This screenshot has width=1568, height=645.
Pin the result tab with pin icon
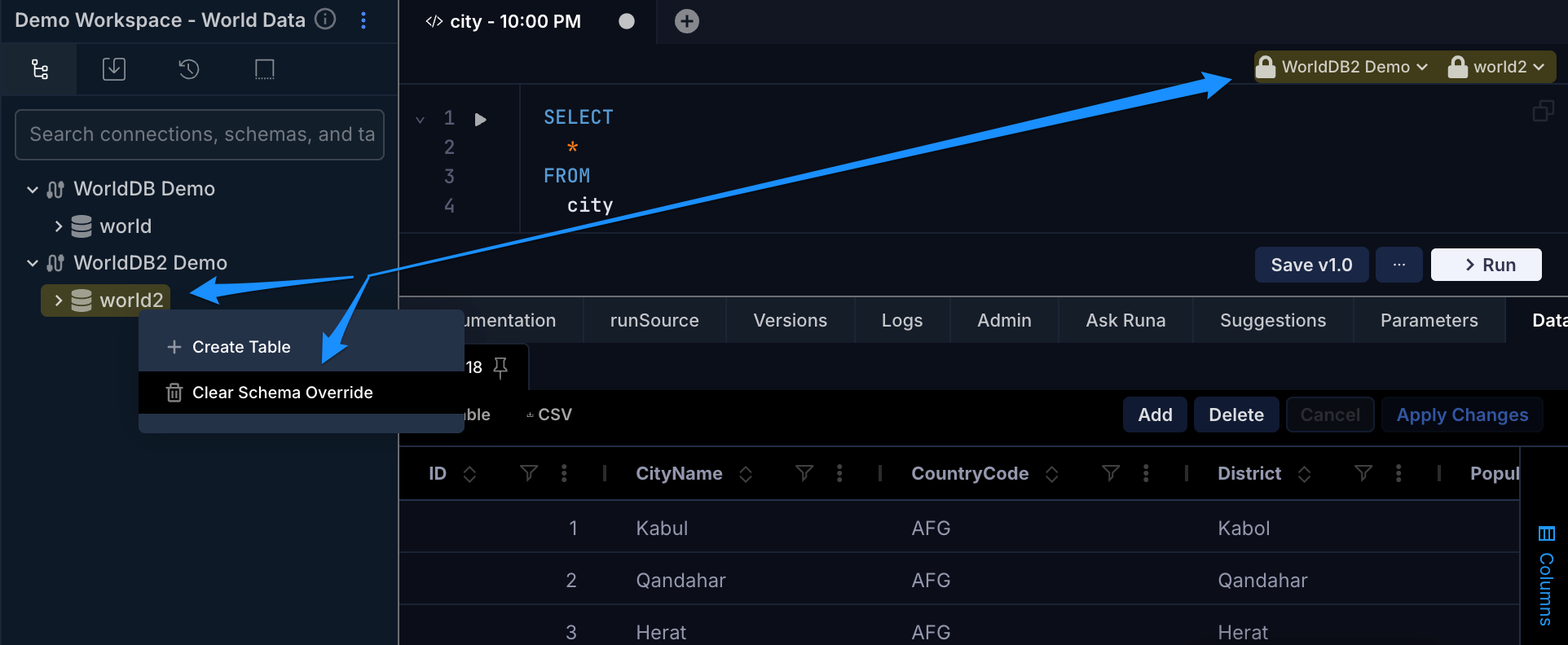click(x=500, y=367)
